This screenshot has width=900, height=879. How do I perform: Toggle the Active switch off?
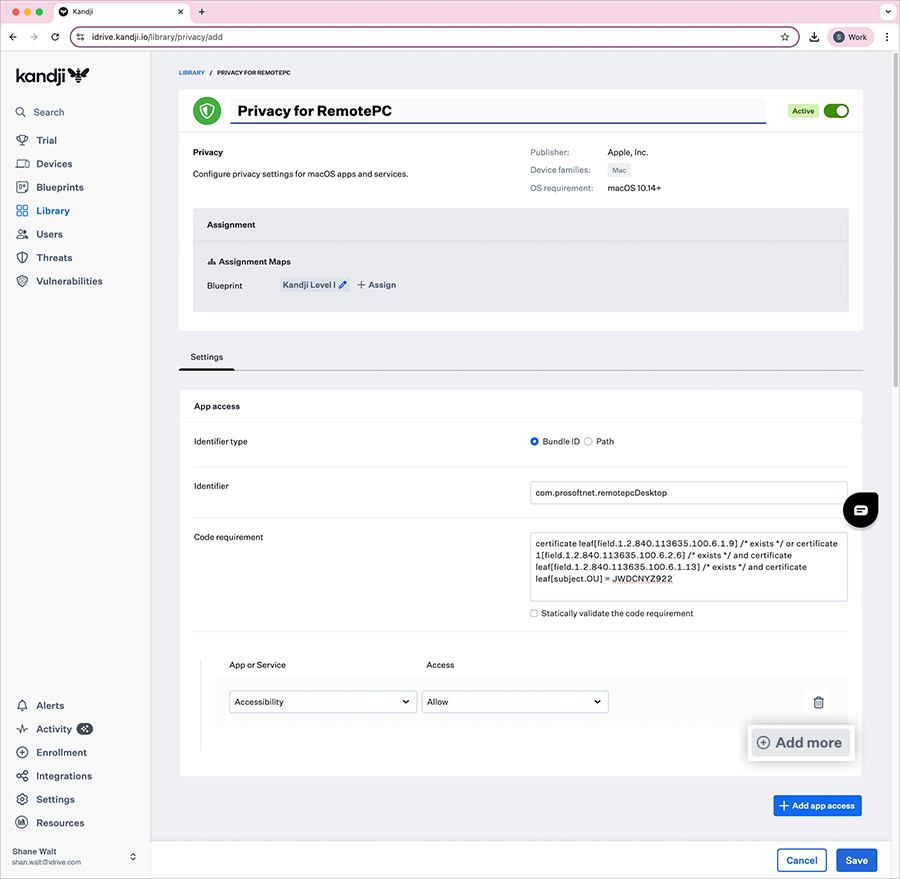tap(835, 111)
